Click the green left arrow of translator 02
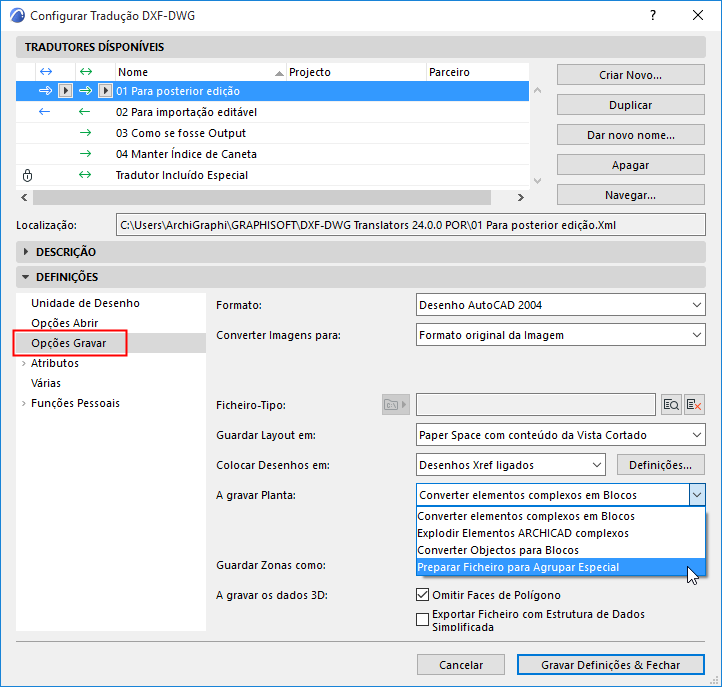This screenshot has width=722, height=687. pos(84,112)
